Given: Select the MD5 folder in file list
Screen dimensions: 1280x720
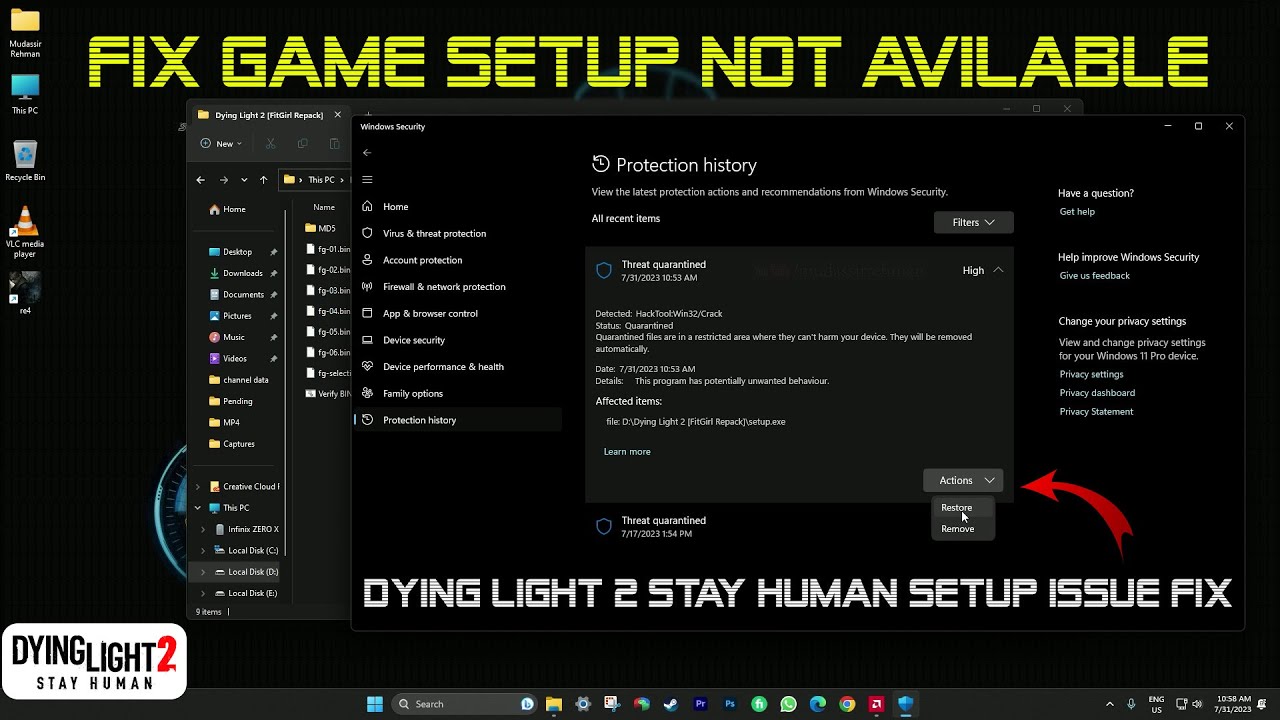Looking at the screenshot, I should (326, 228).
